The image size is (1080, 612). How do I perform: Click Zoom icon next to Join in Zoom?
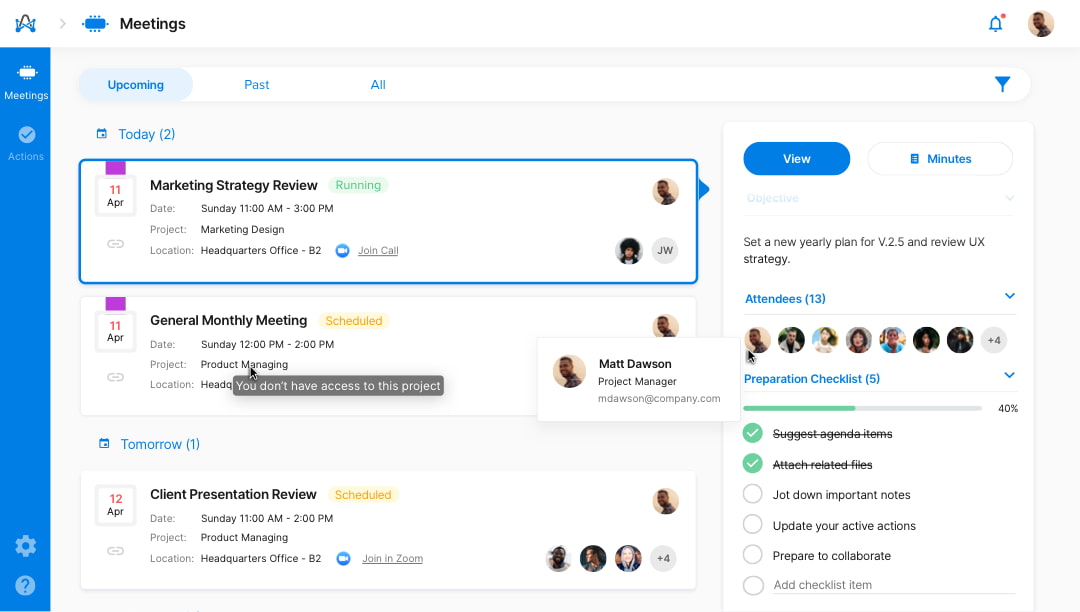point(343,558)
